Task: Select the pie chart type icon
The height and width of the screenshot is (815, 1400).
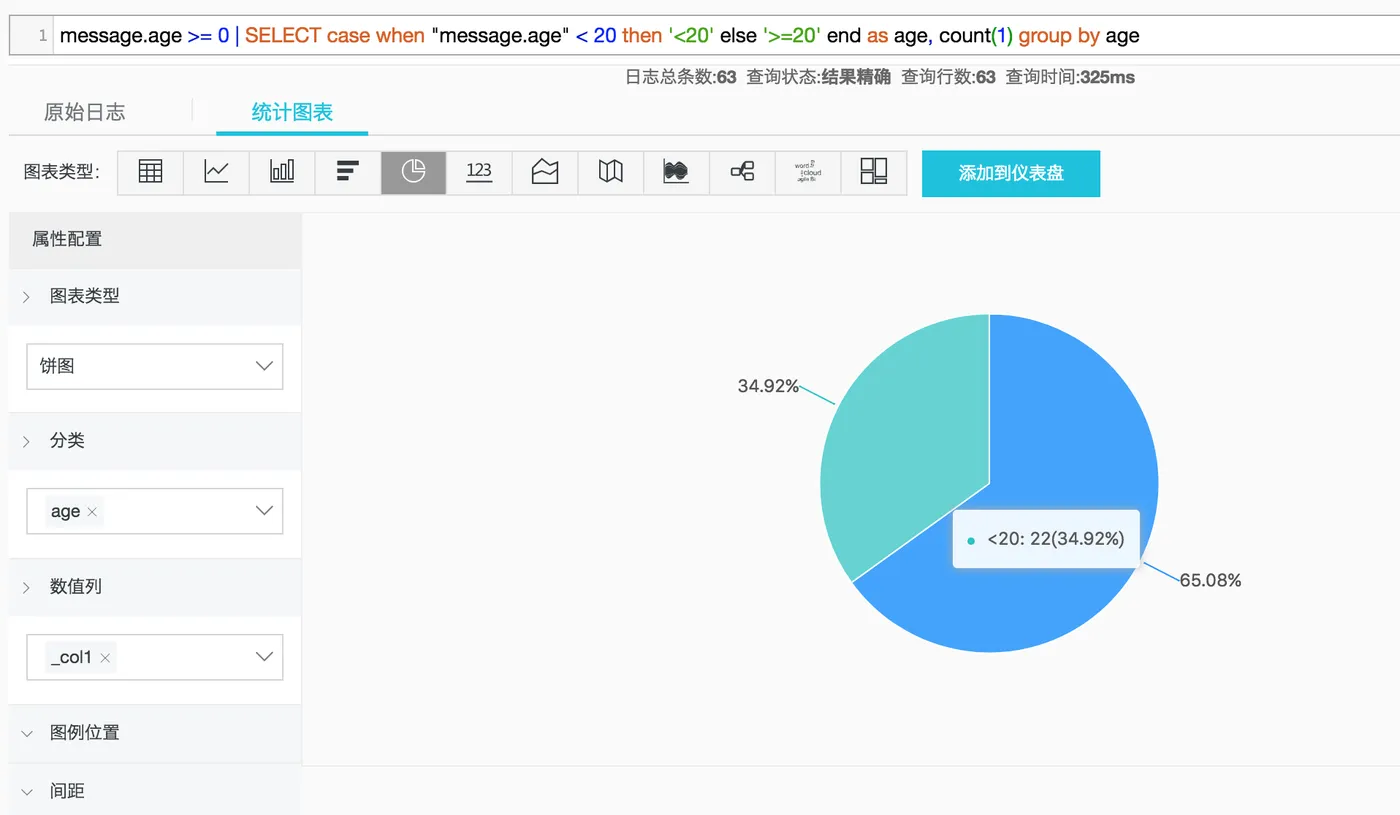Action: (413, 172)
